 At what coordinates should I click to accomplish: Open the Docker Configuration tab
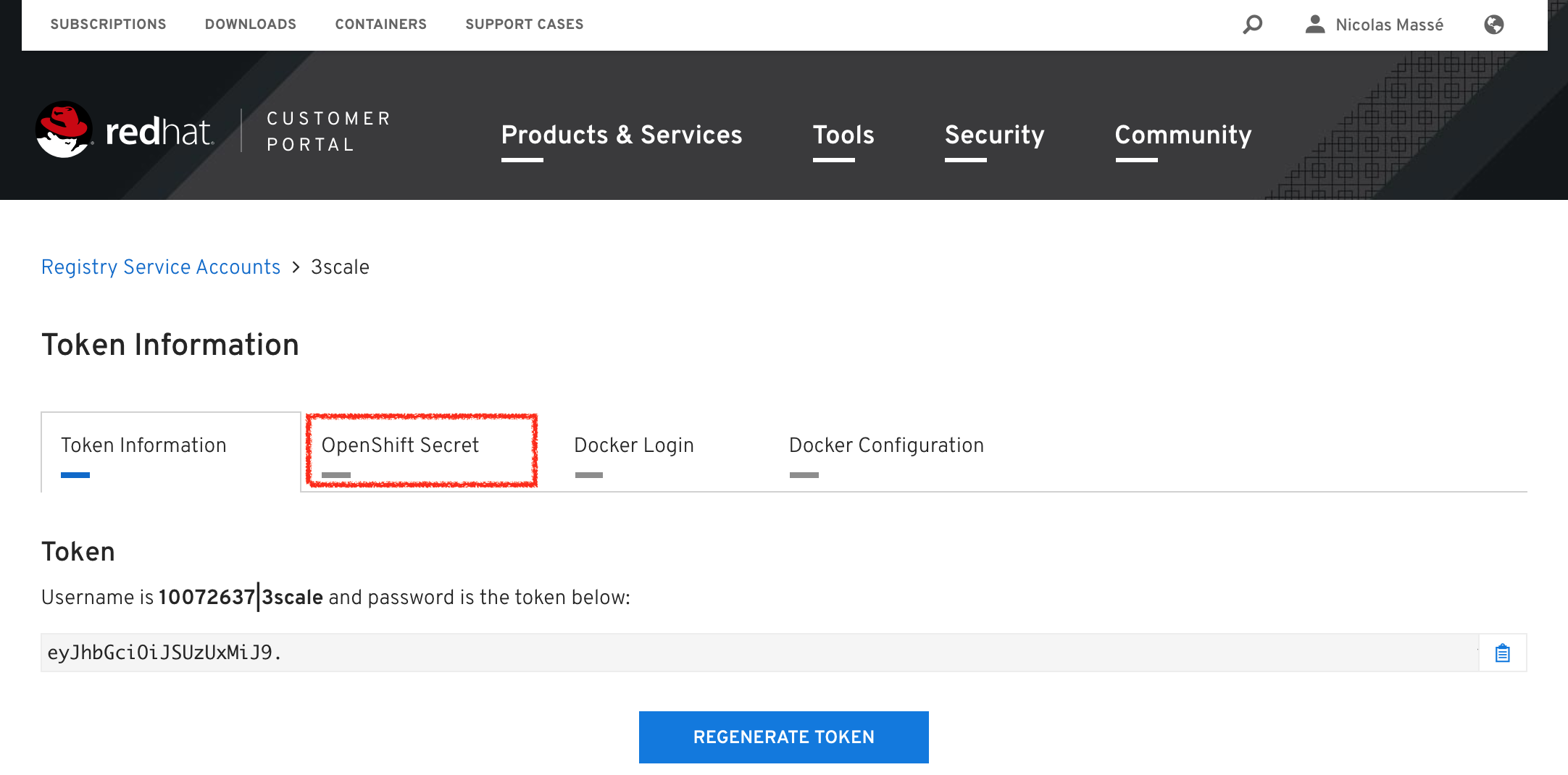(885, 445)
